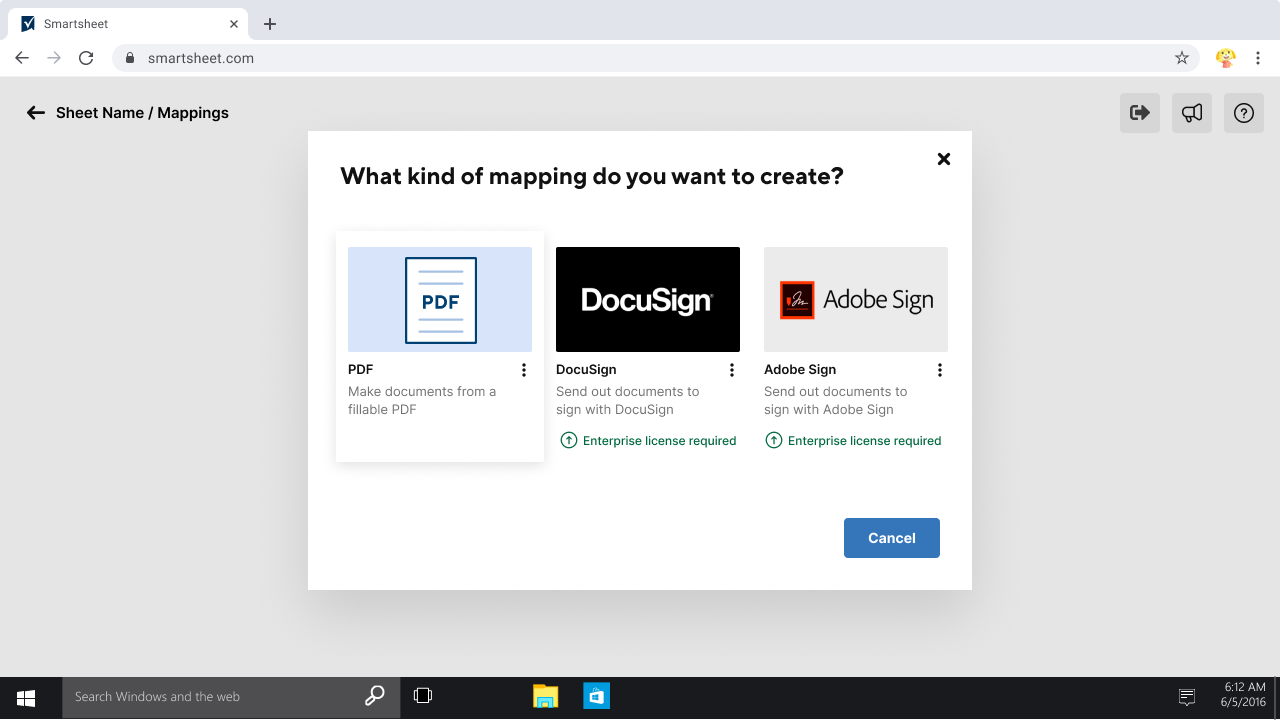Image resolution: width=1280 pixels, height=720 pixels.
Task: Click the browser back button
Action: [22, 58]
